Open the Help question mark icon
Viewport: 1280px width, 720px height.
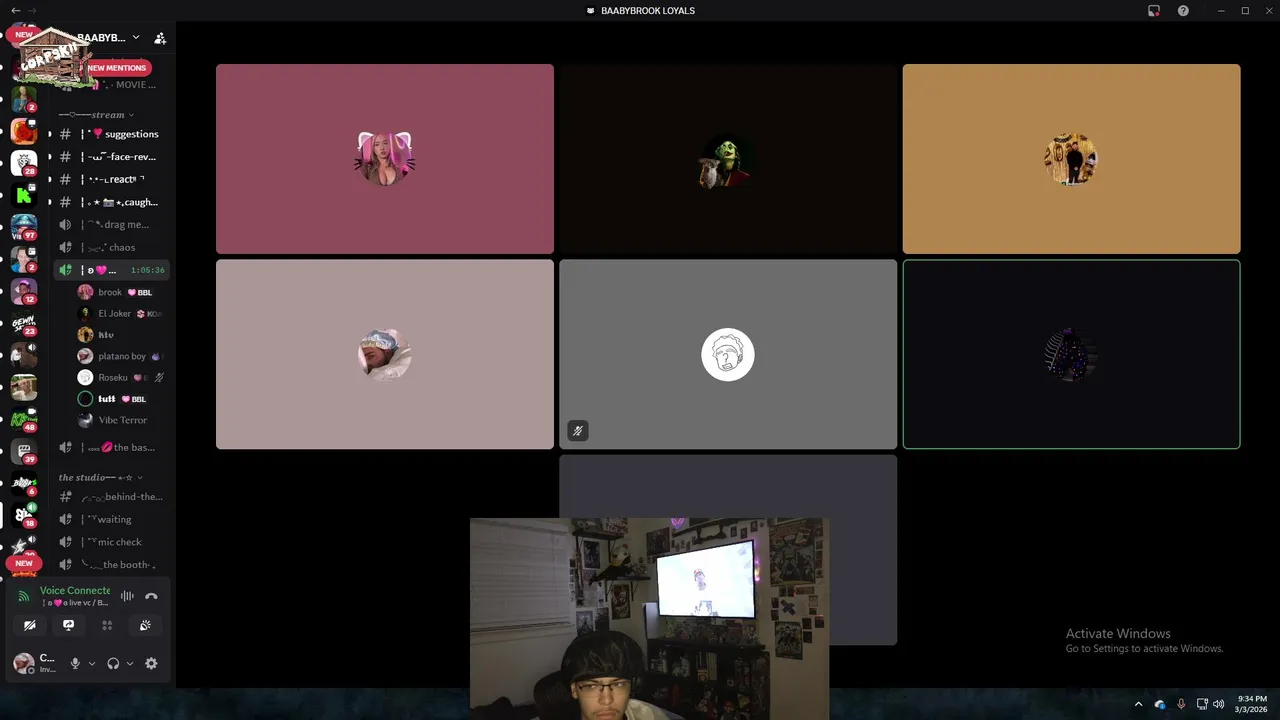[1183, 11]
